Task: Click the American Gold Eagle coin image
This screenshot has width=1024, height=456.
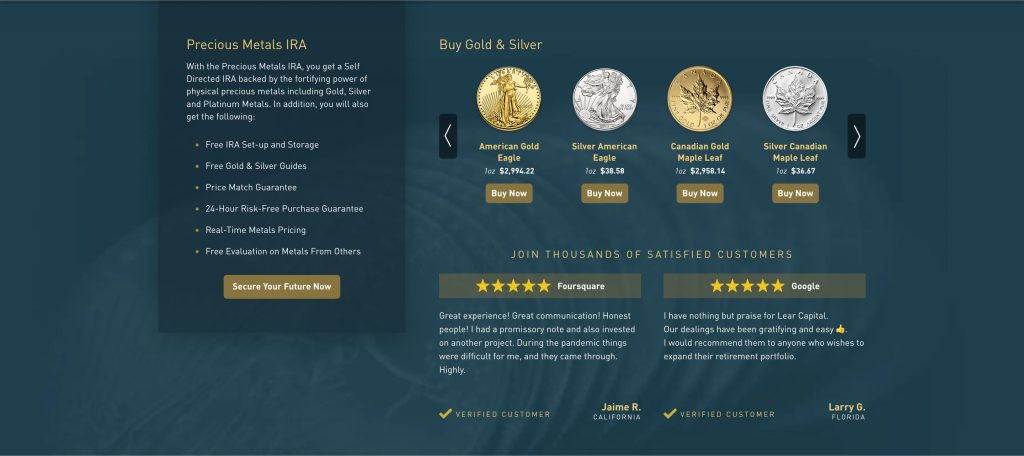Action: coord(509,99)
